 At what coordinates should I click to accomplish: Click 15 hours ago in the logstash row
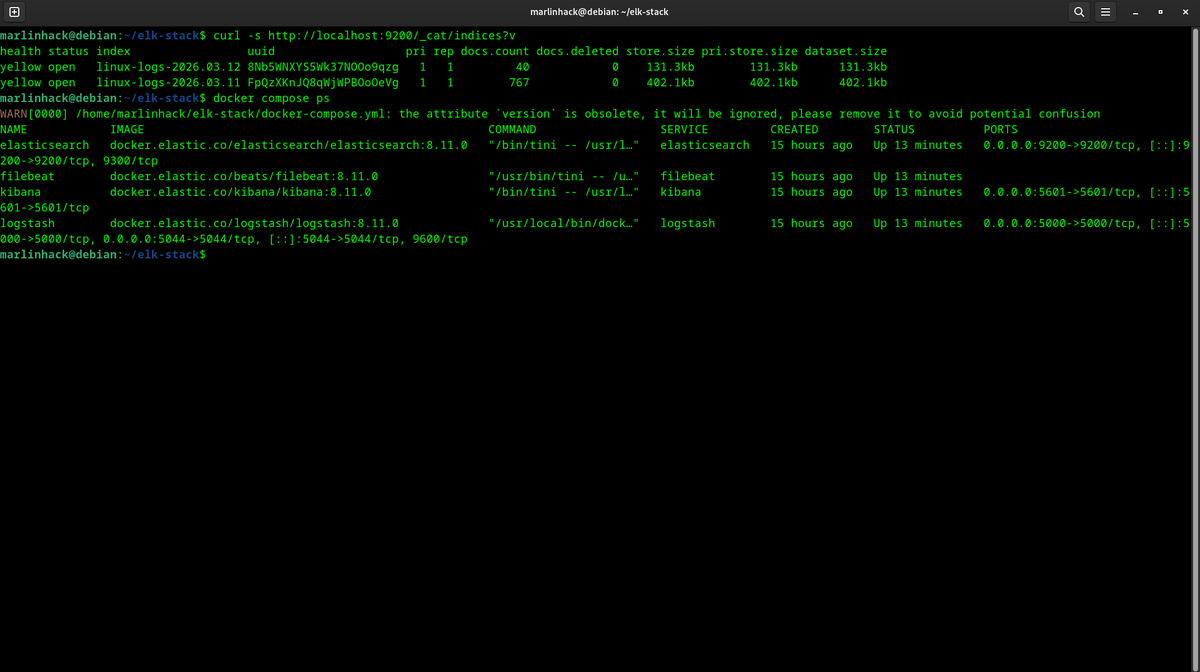(811, 223)
